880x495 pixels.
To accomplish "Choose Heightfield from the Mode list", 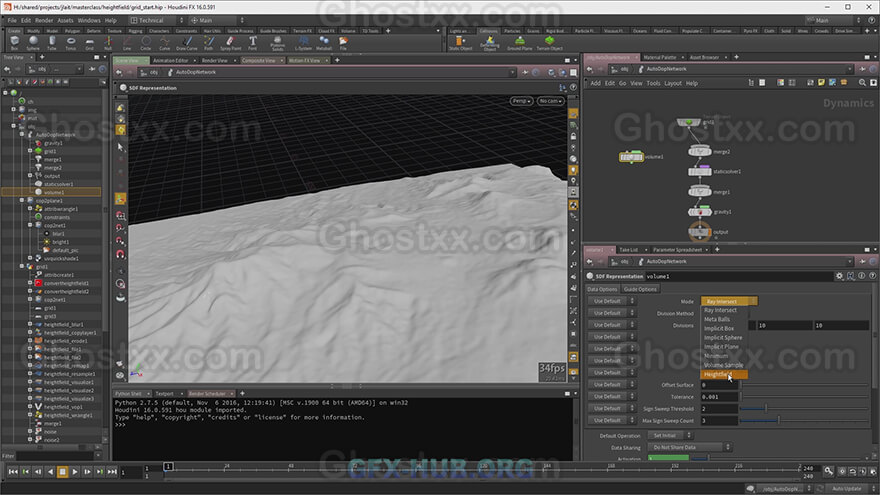I will pos(724,374).
